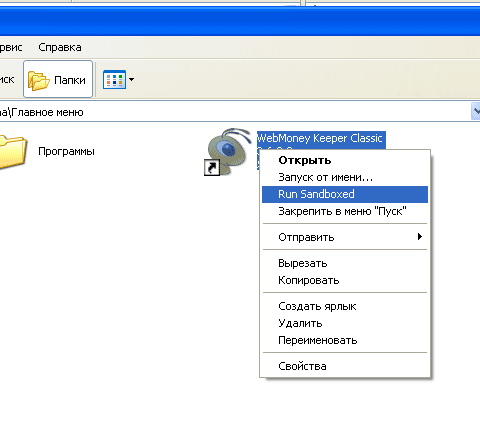Click the Views grid icon
Screen dimensions: 480x445
[x=114, y=80]
